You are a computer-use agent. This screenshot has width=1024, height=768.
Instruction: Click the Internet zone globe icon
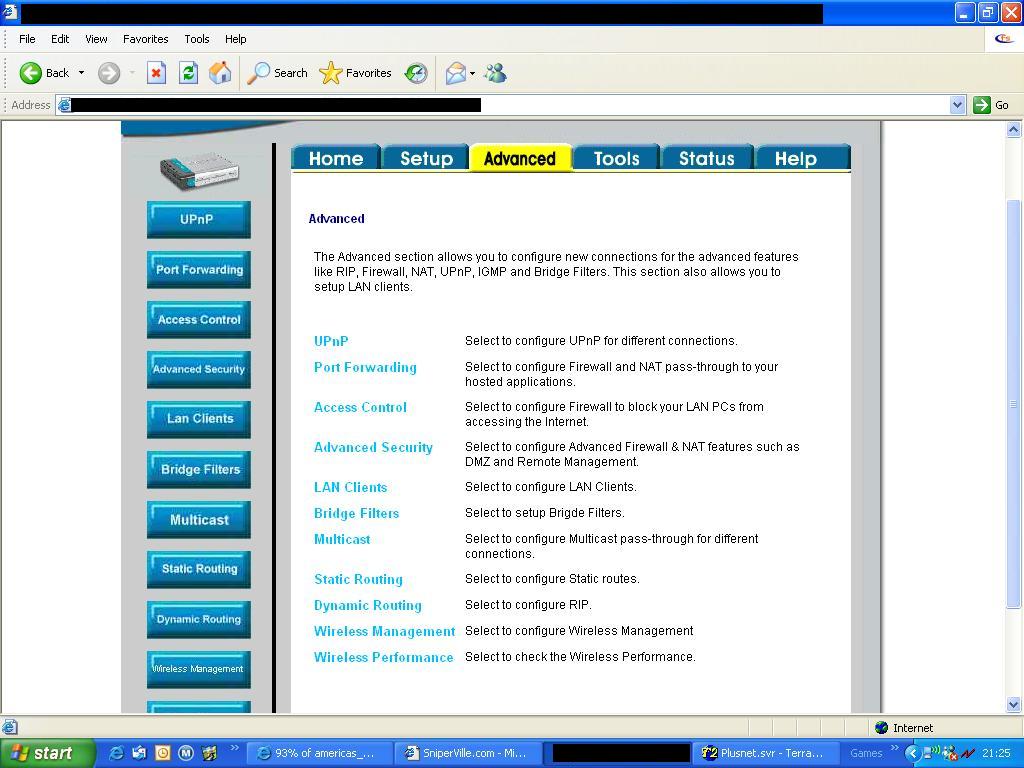[x=881, y=728]
